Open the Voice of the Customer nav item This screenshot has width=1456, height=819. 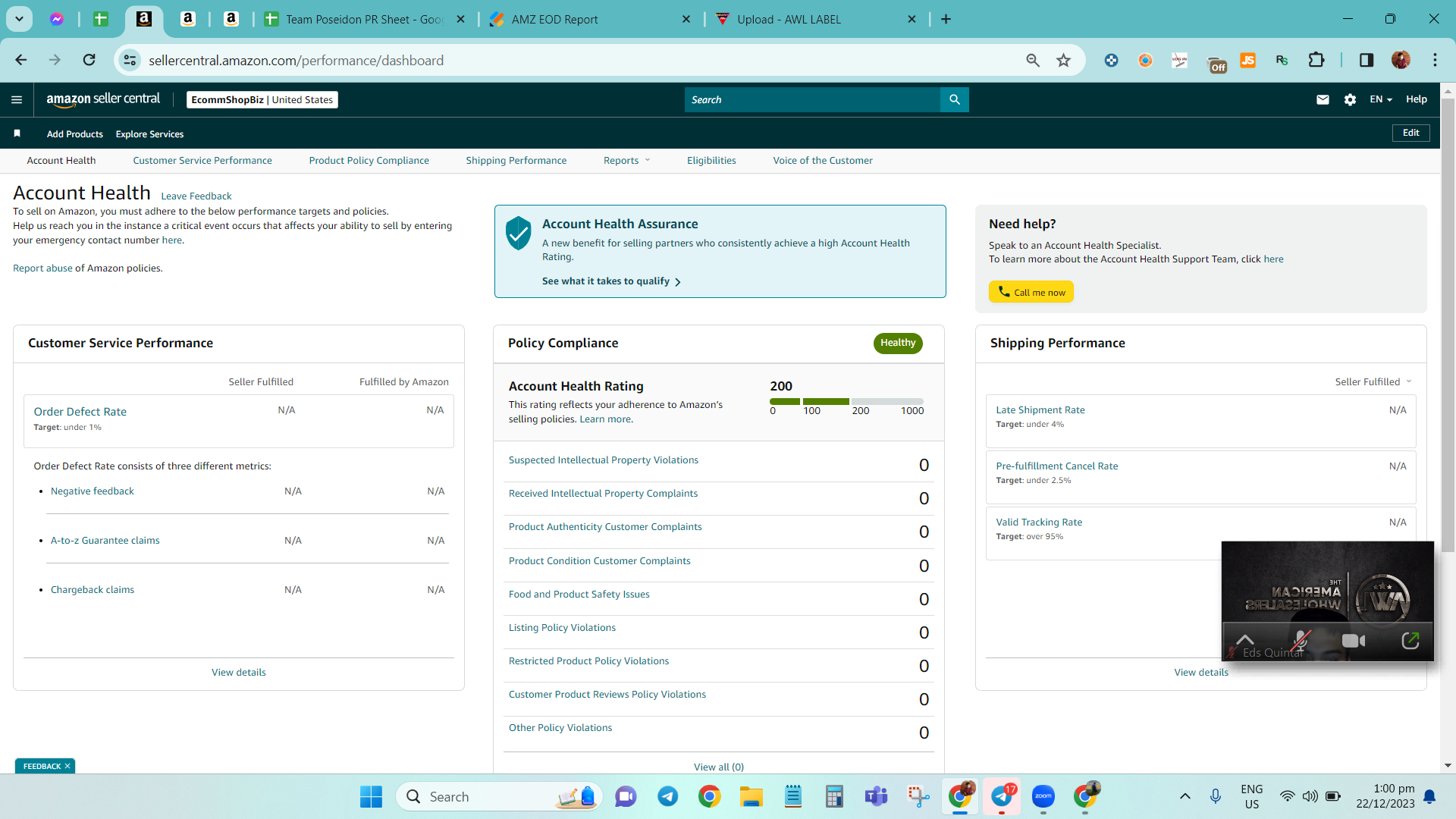[823, 160]
